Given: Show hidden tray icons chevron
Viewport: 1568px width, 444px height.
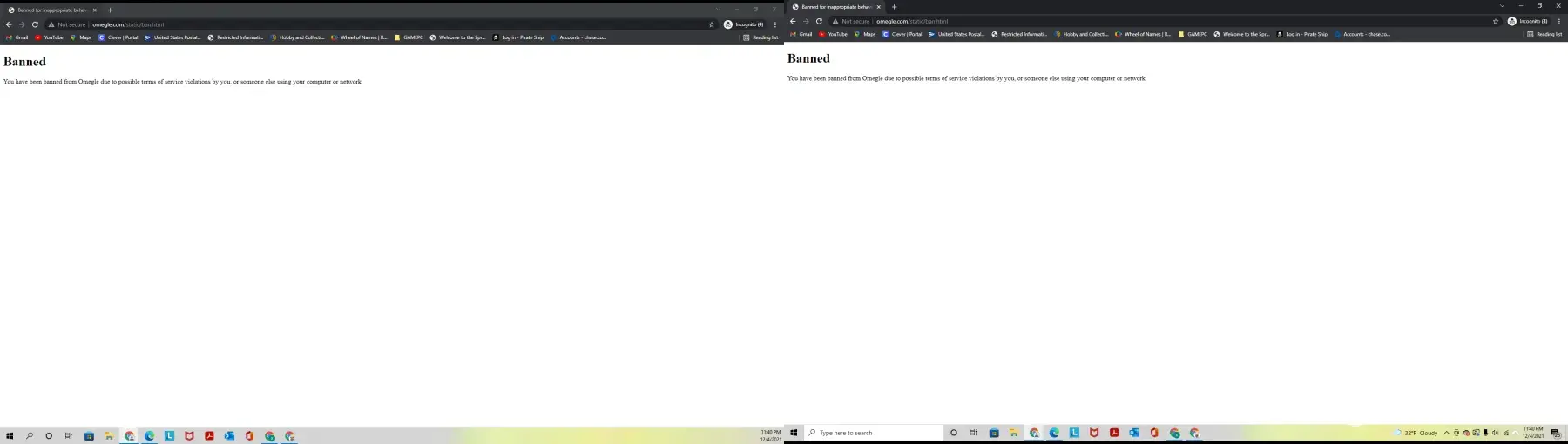Looking at the screenshot, I should [1446, 433].
